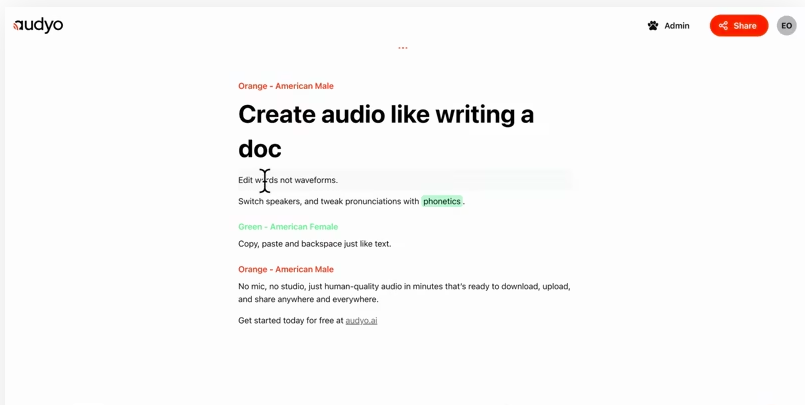Click the 'Edit words not waveforms.' line
Screen dimensions: 805x405
tap(300, 180)
